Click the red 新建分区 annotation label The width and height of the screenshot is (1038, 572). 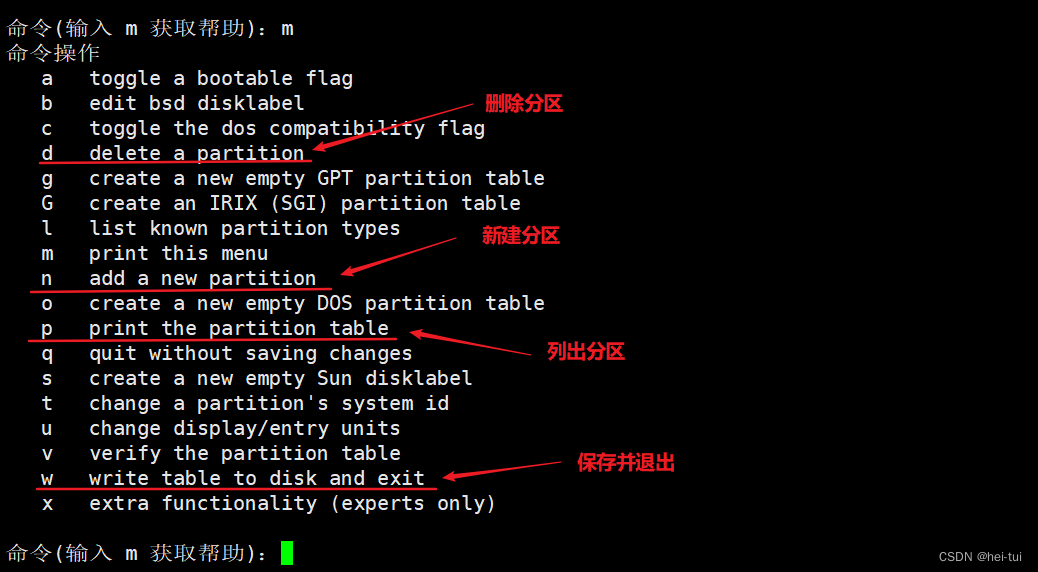(x=521, y=236)
